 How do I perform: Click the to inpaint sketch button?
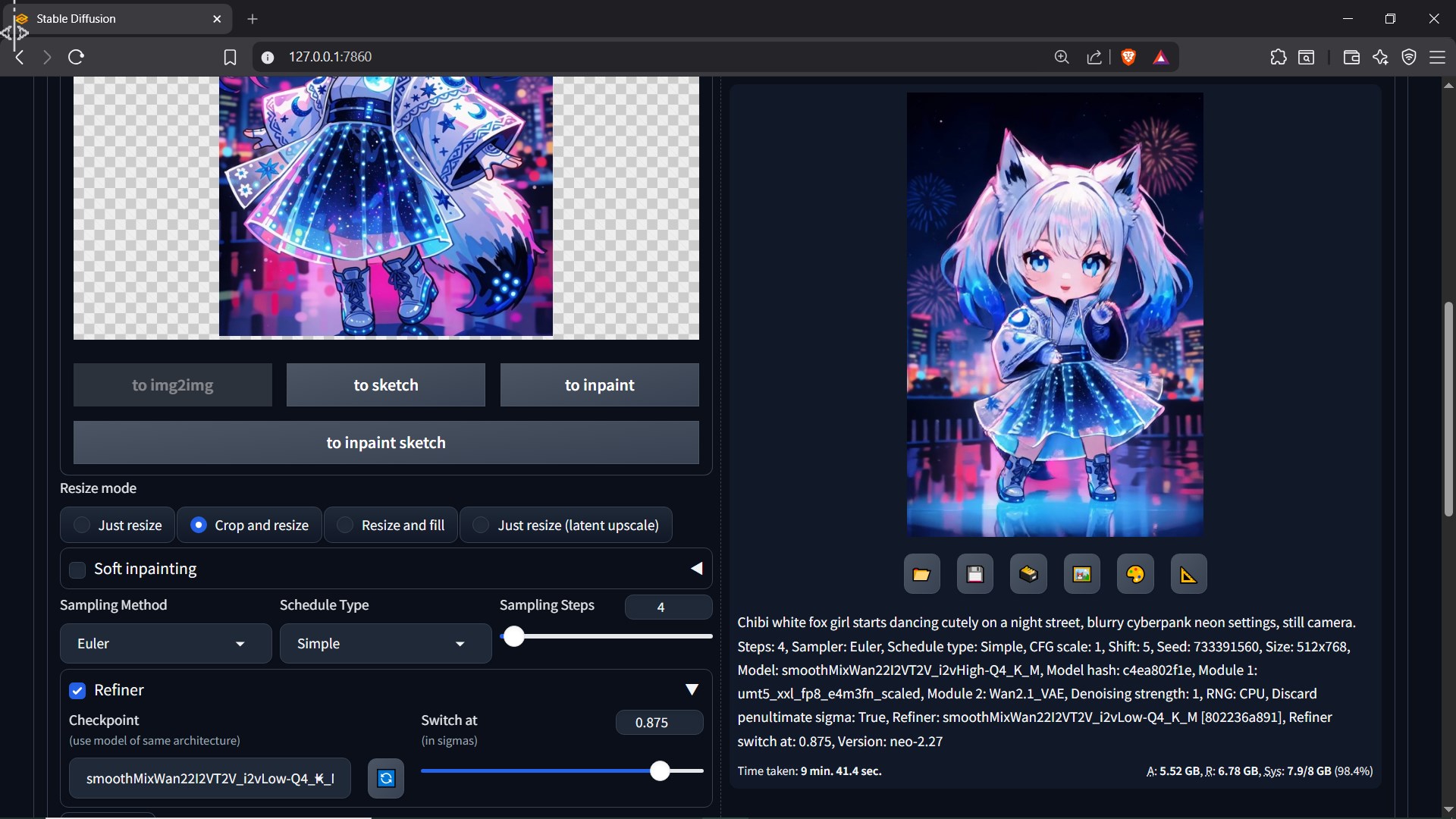pyautogui.click(x=386, y=443)
